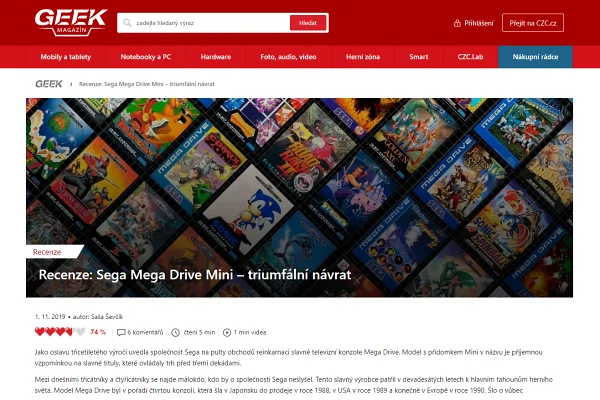Click the Hledat search button
Viewport: 600px width, 400px height.
tap(308, 23)
